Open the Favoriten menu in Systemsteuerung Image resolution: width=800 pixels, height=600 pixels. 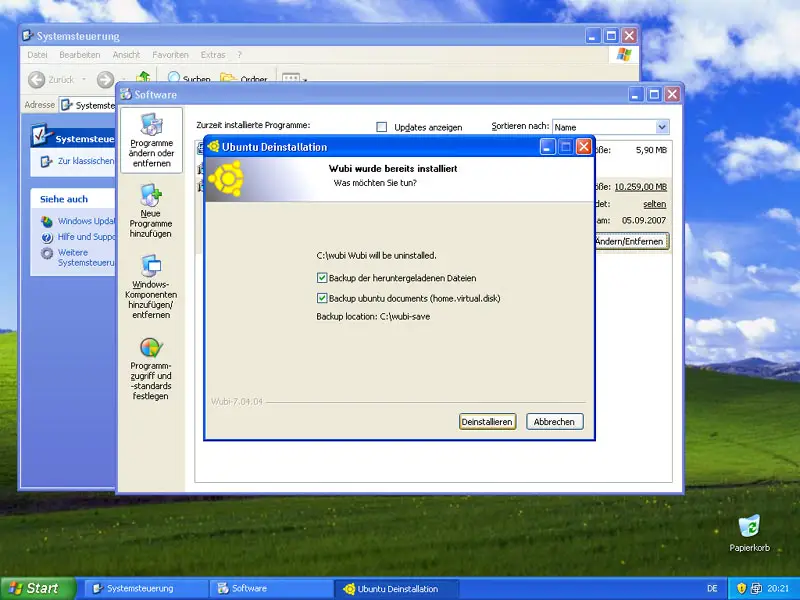[x=170, y=55]
